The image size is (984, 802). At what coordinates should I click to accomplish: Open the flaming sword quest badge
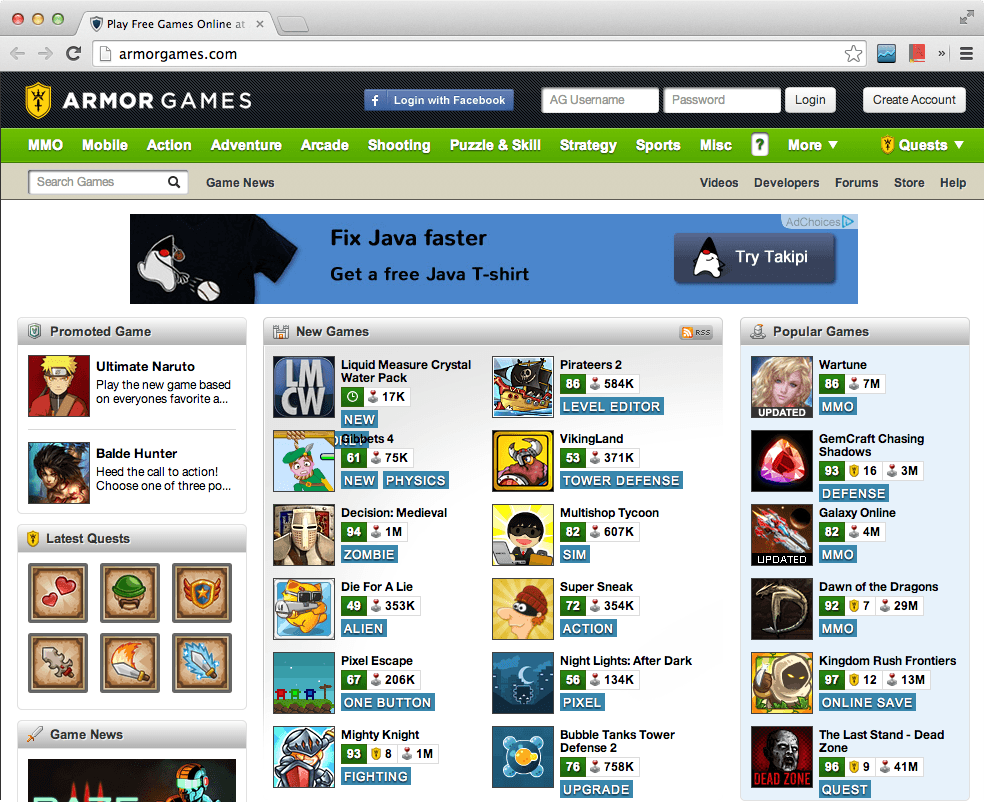[x=130, y=663]
